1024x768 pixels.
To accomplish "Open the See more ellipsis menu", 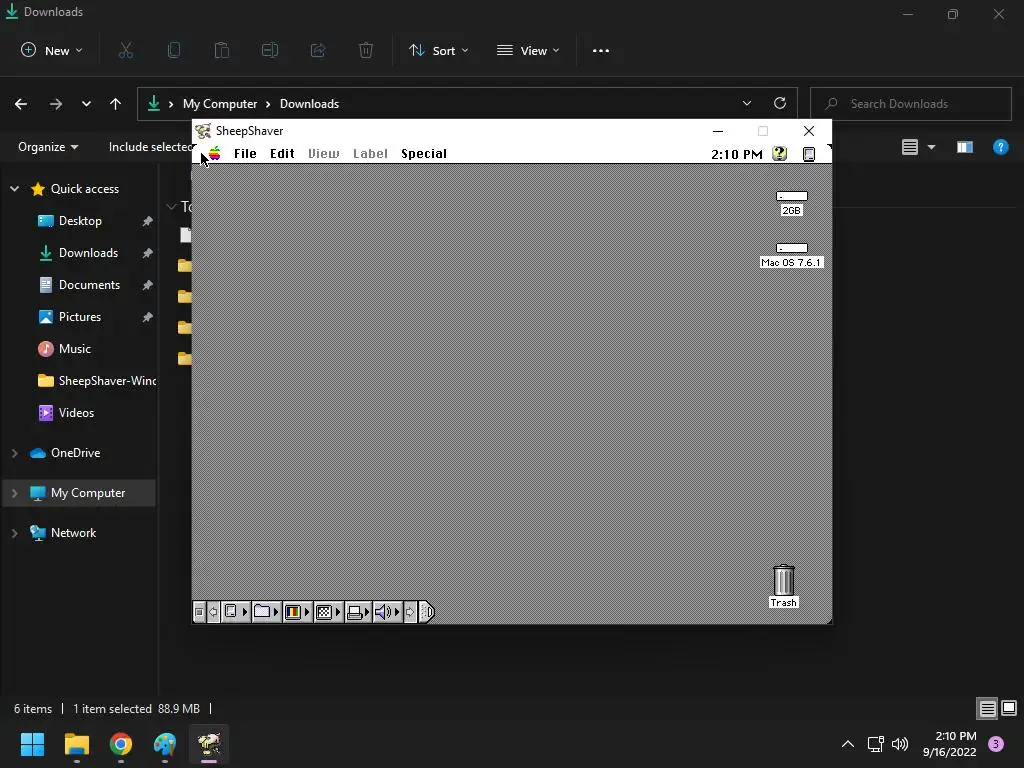I will pyautogui.click(x=601, y=50).
